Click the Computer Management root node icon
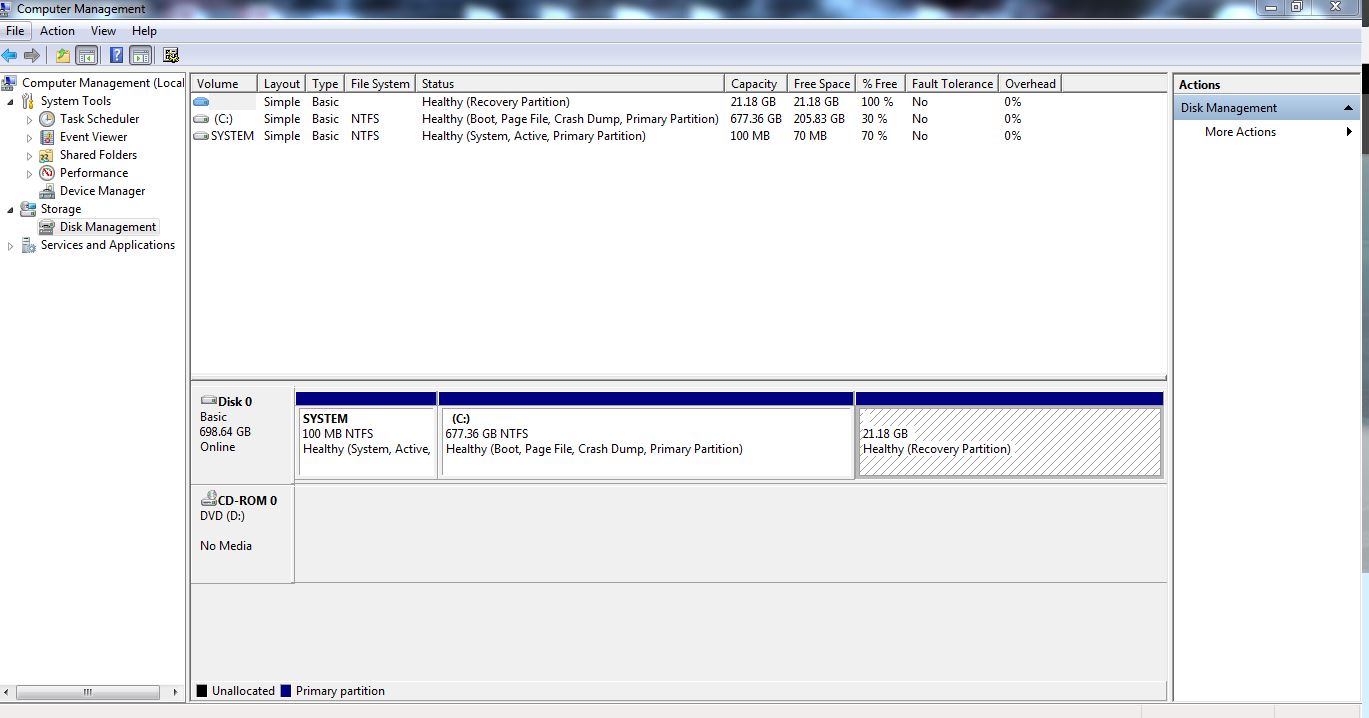Viewport: 1369px width, 718px height. [x=10, y=83]
